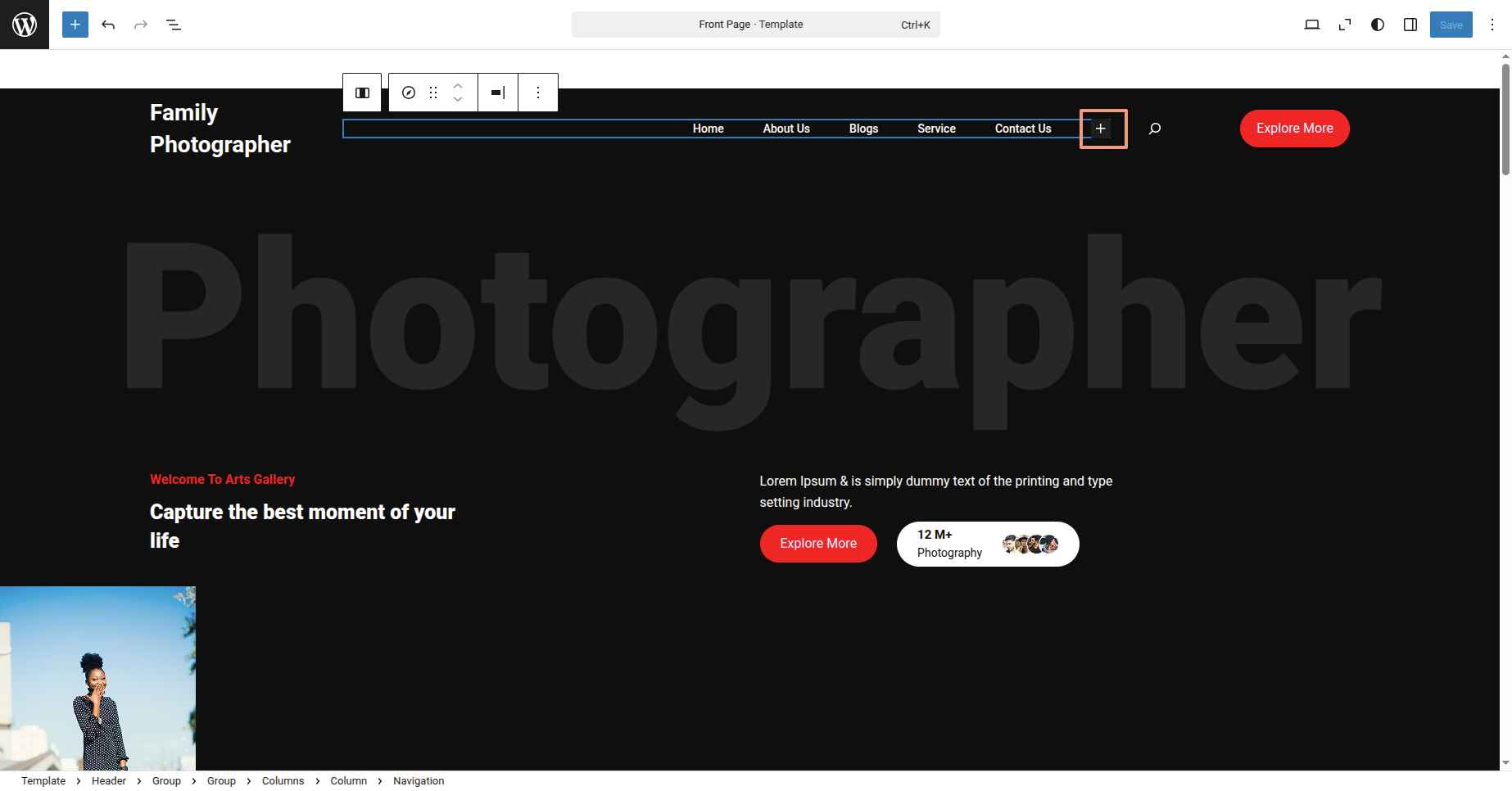Select Template in the breadcrumb

point(43,781)
